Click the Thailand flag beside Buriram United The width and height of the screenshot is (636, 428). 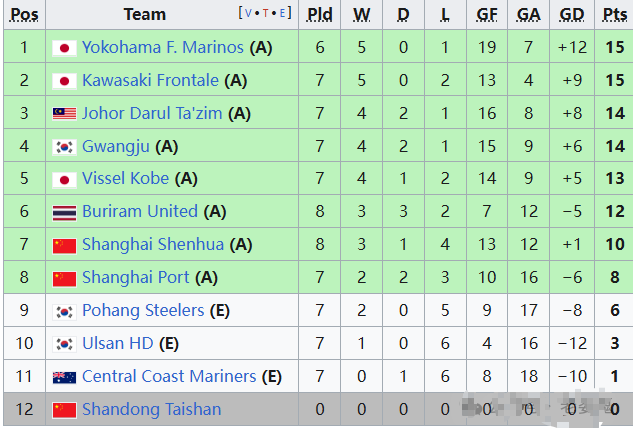point(64,212)
